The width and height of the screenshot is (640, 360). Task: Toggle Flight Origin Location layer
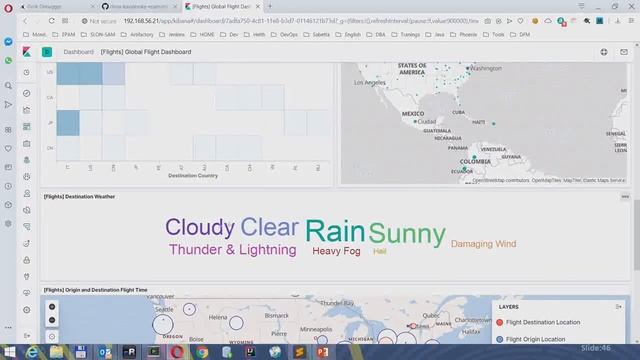pyautogui.click(x=531, y=339)
